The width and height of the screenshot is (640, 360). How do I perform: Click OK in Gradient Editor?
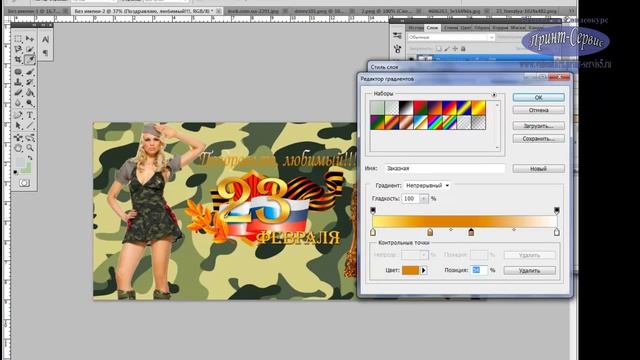coord(538,98)
